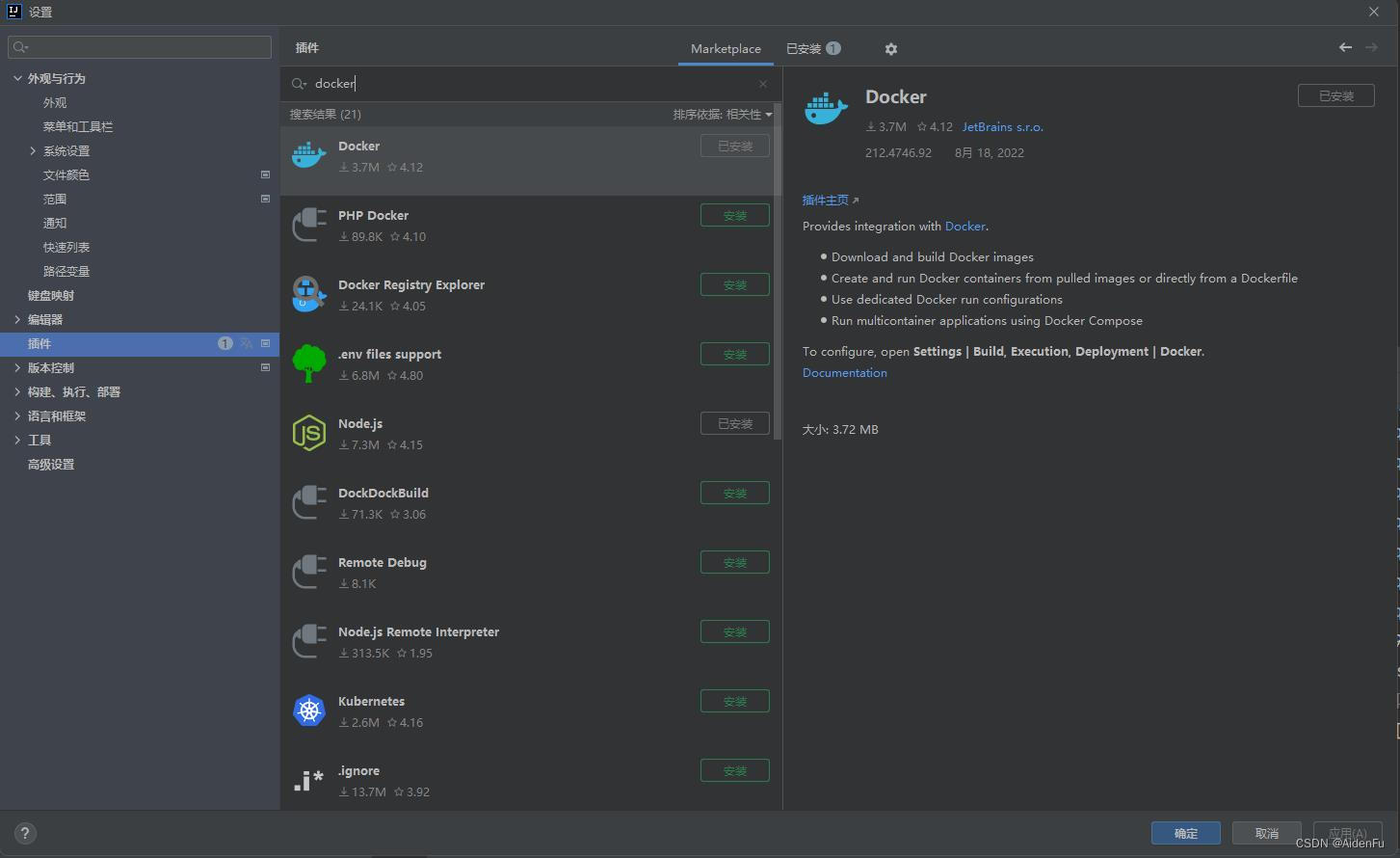1400x858 pixels.
Task: Expand the 编辑器 section
Action: 17,319
